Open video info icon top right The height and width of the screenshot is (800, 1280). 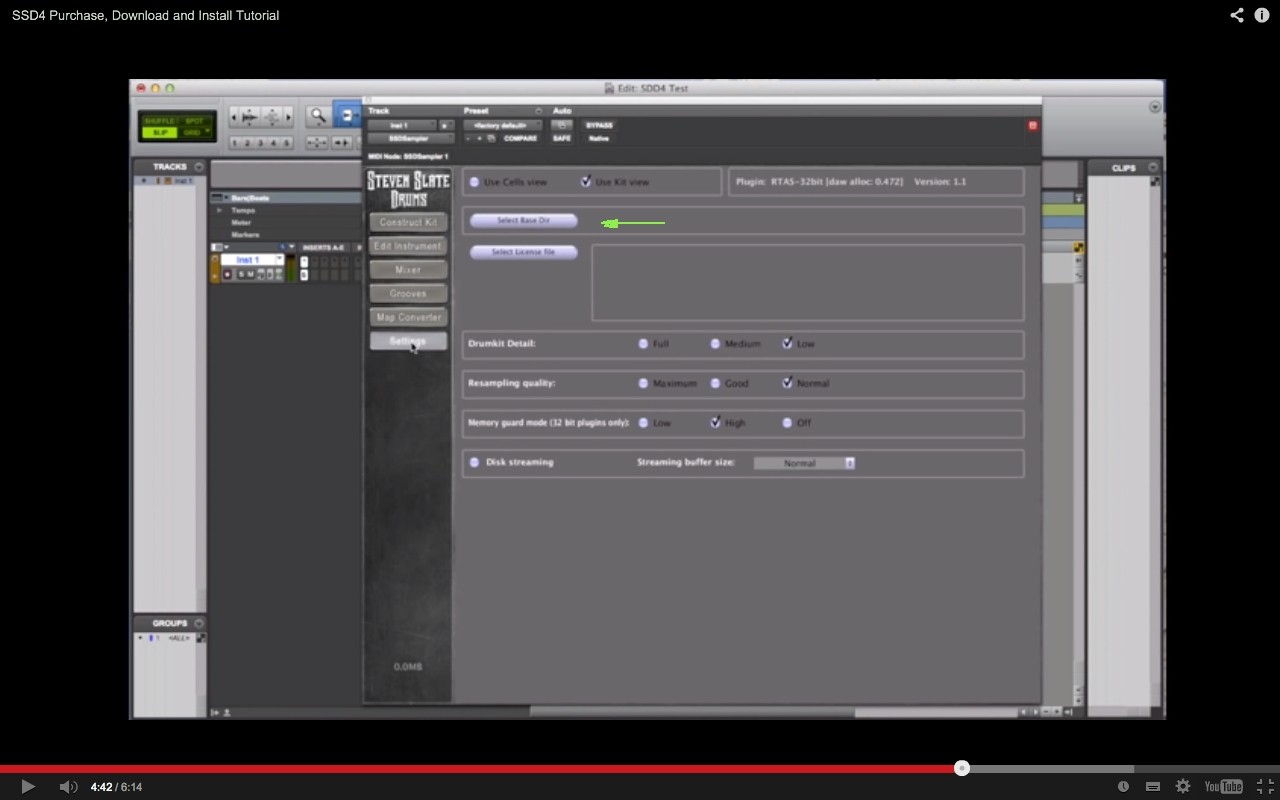click(1262, 15)
